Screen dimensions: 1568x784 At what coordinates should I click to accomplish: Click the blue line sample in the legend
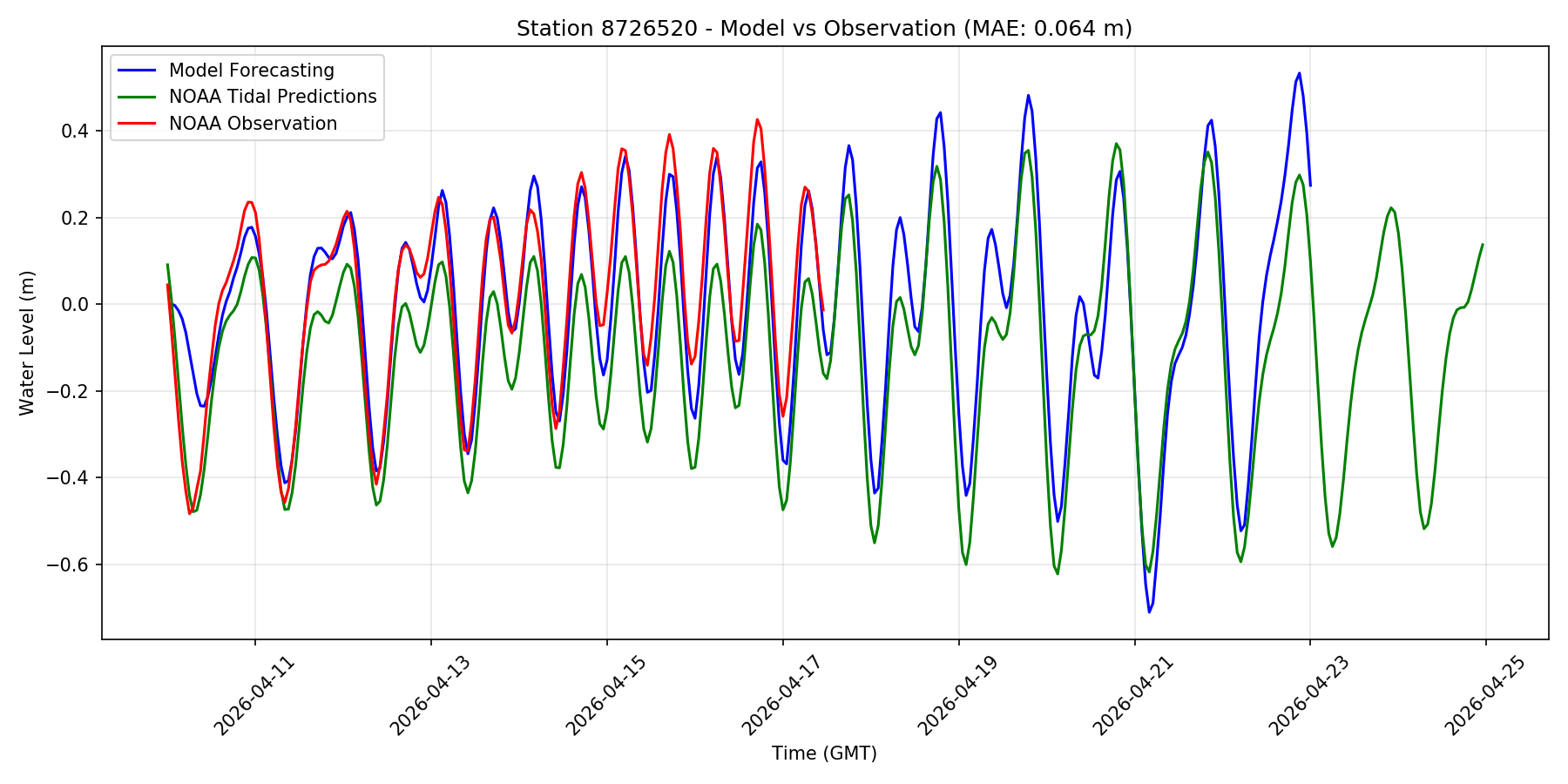(137, 71)
